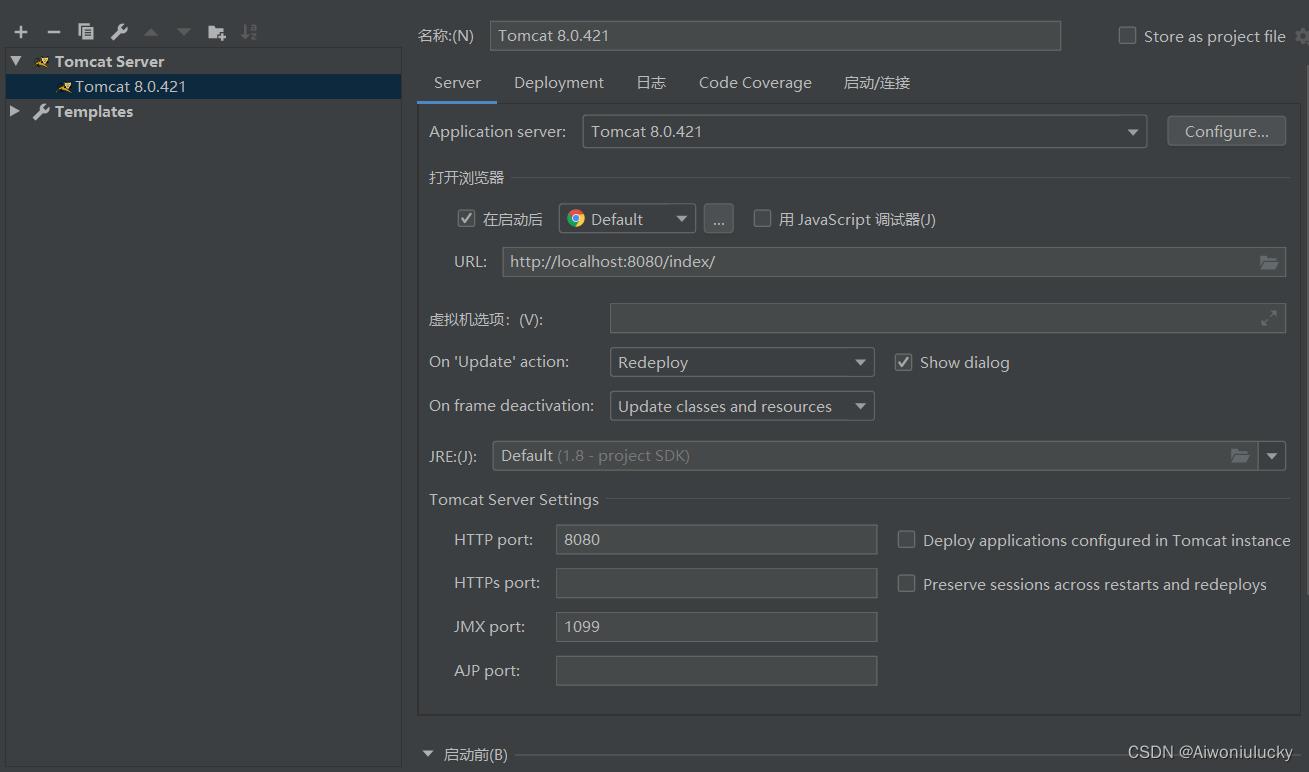Open the Code Coverage tab
Viewport: 1309px width, 772px height.
(x=755, y=83)
